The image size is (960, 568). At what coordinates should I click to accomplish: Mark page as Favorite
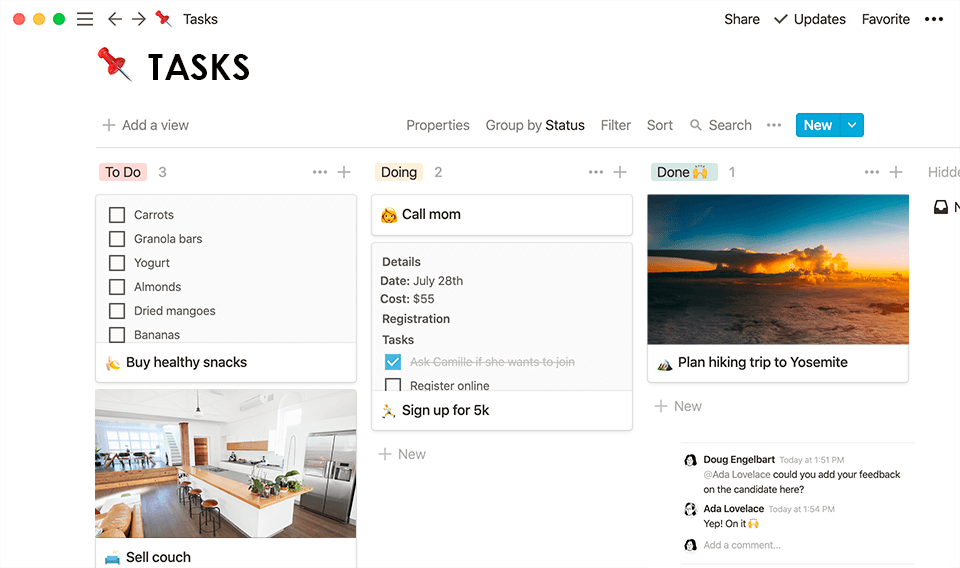pyautogui.click(x=885, y=19)
